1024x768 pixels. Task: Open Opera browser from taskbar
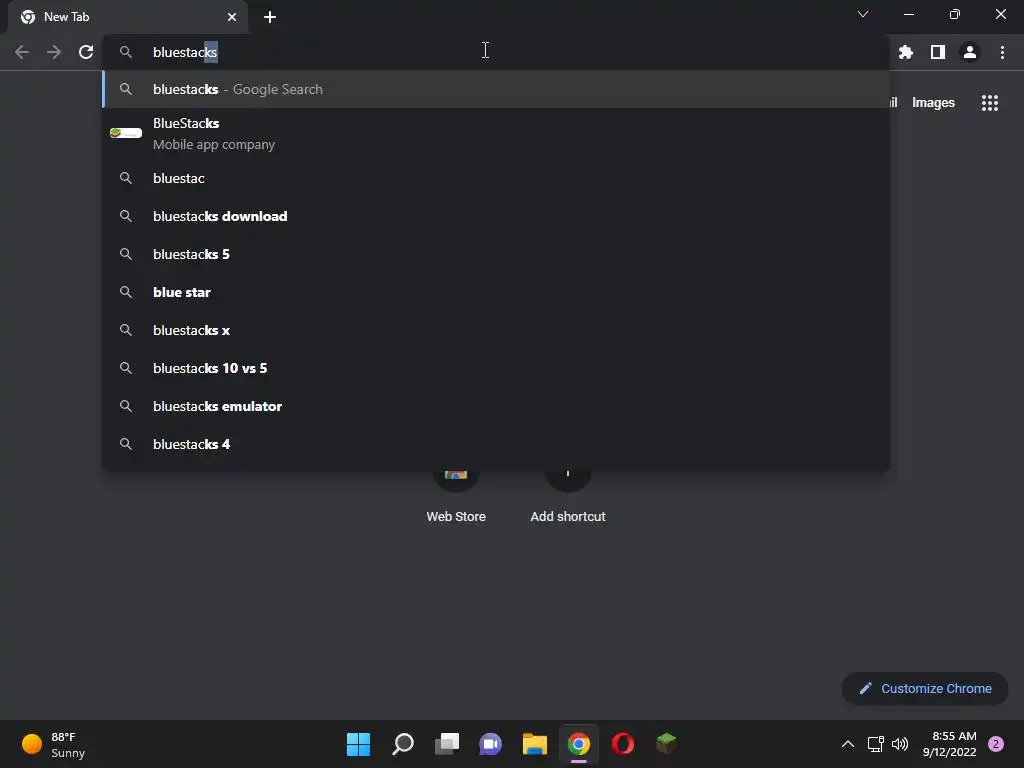pos(622,744)
